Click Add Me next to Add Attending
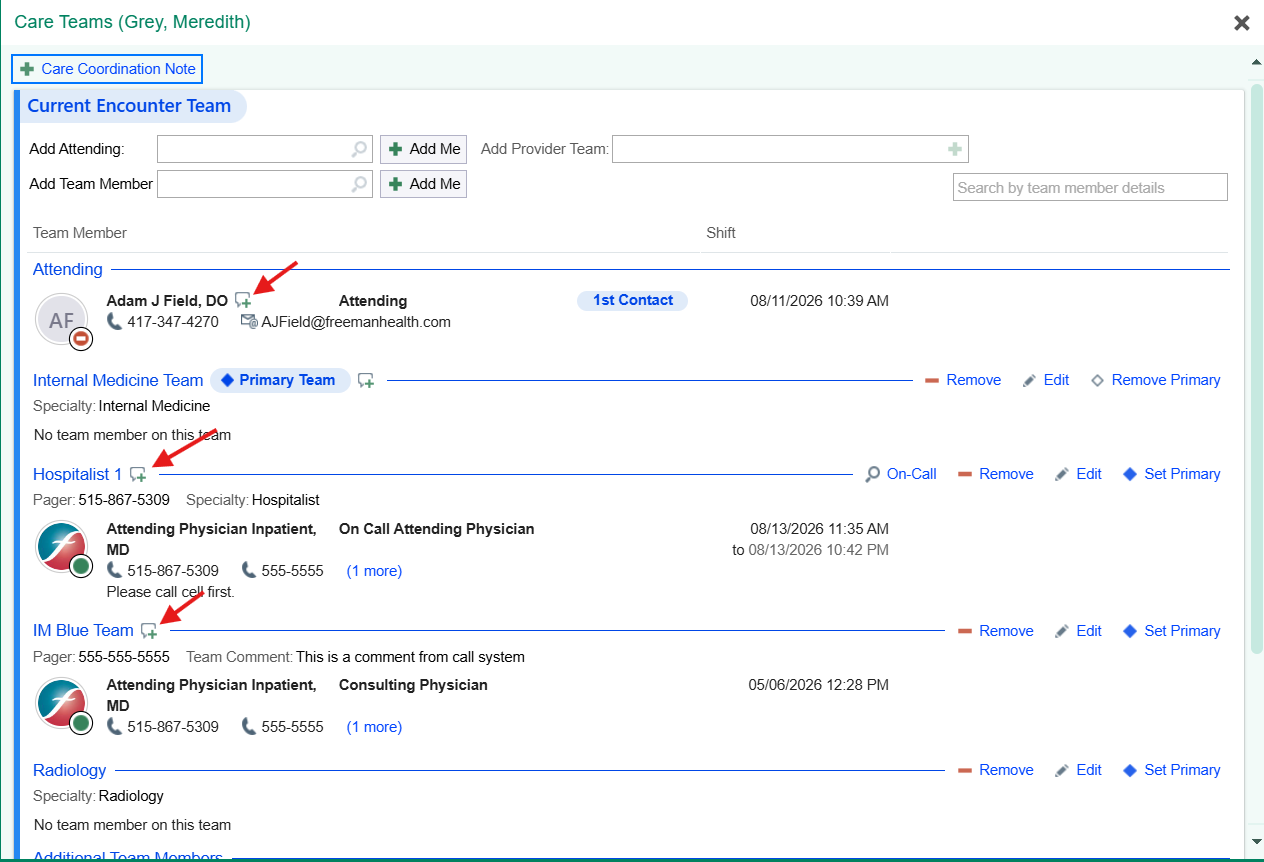The width and height of the screenshot is (1264, 862). (x=424, y=149)
